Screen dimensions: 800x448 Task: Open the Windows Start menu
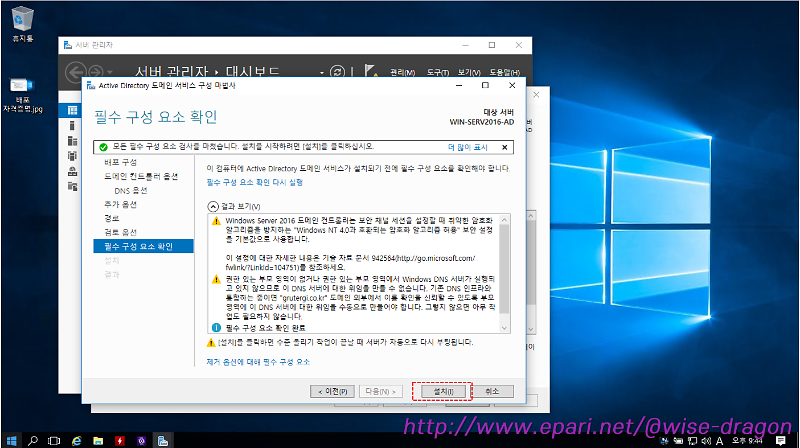click(x=11, y=440)
